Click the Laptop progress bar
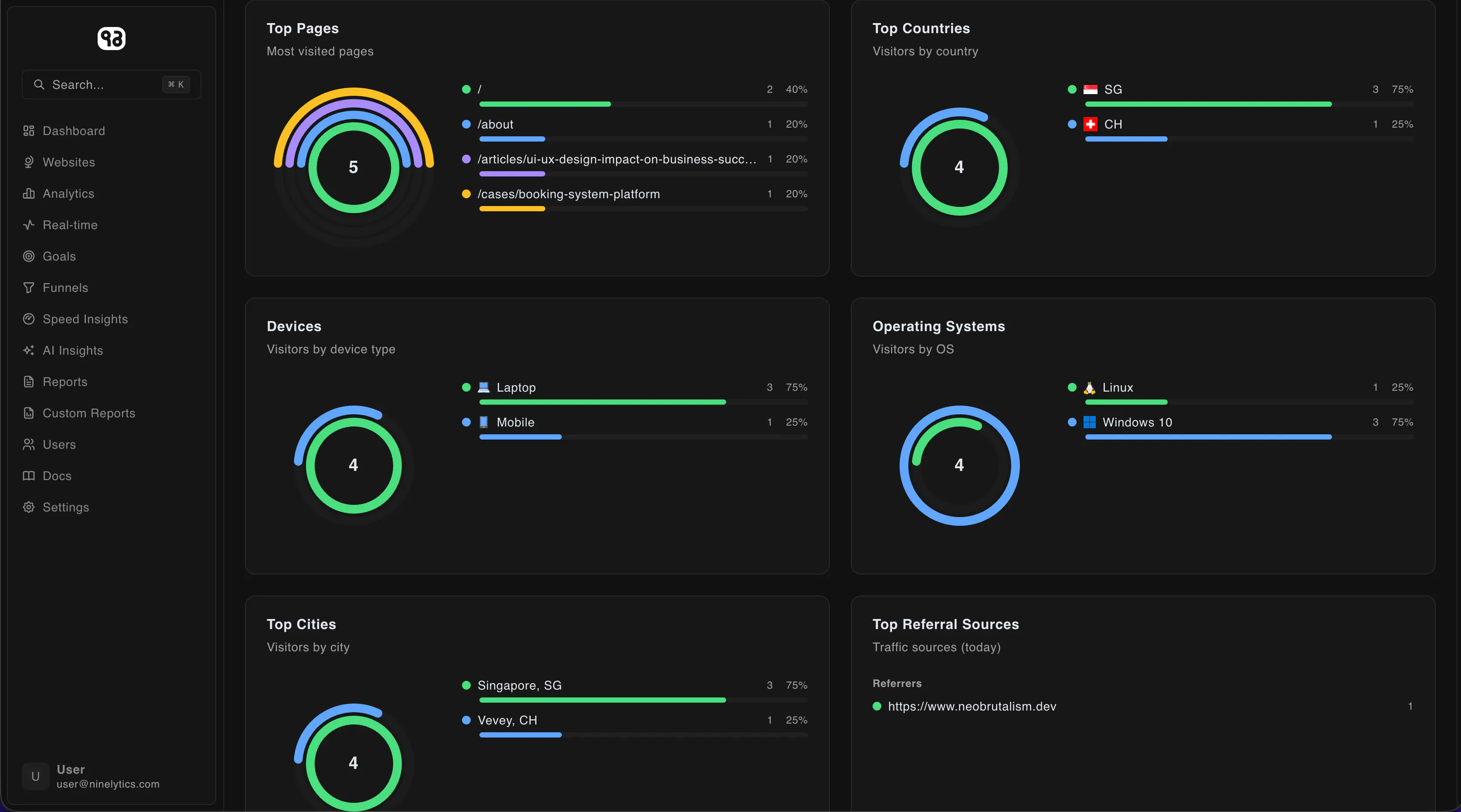Viewport: 1461px width, 812px height. tap(643, 402)
